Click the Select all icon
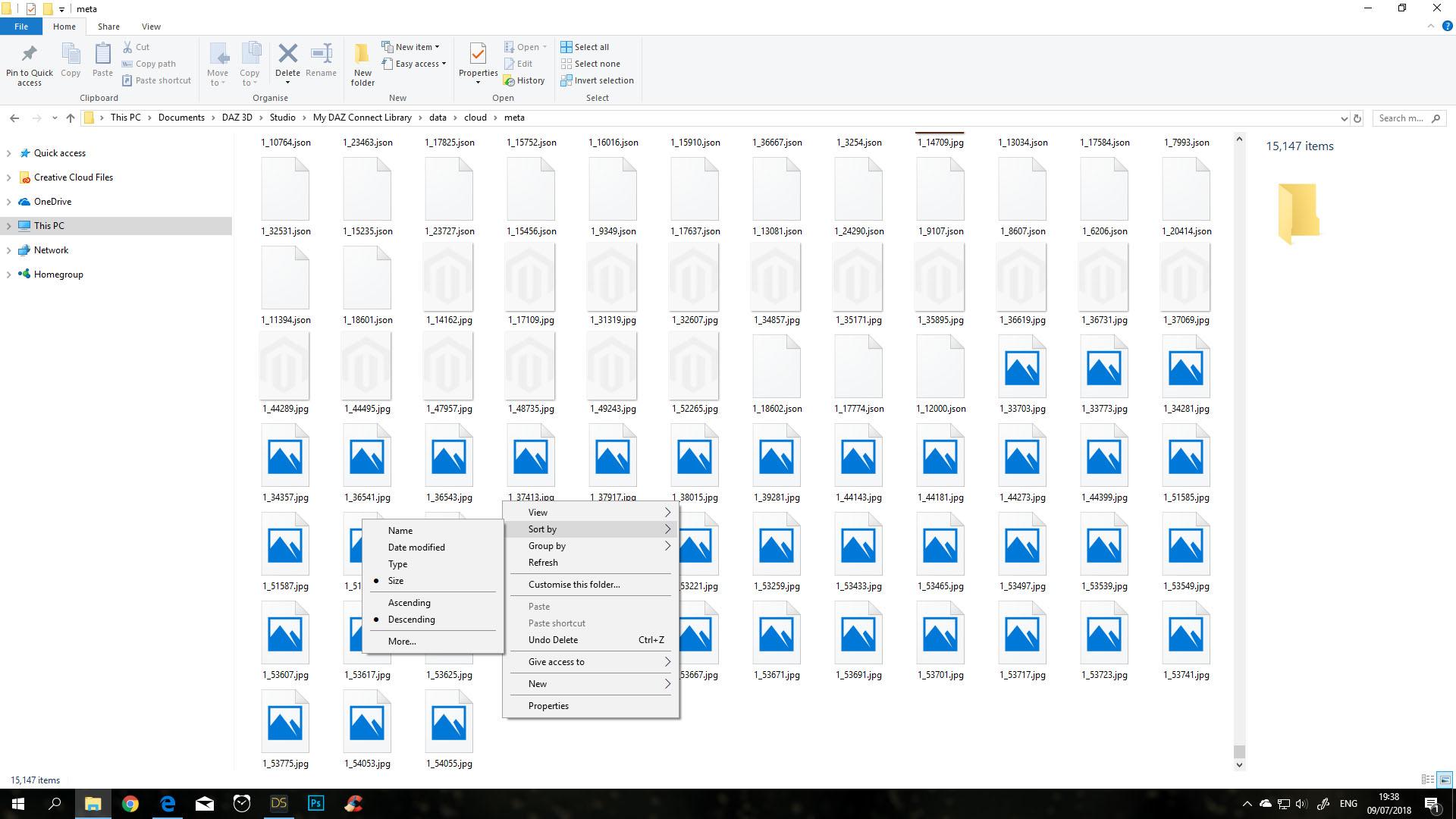Image resolution: width=1456 pixels, height=819 pixels. pos(566,47)
